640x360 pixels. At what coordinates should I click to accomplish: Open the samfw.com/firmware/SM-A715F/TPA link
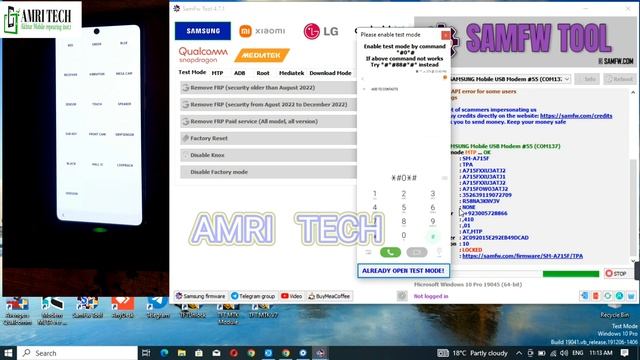(x=522, y=256)
